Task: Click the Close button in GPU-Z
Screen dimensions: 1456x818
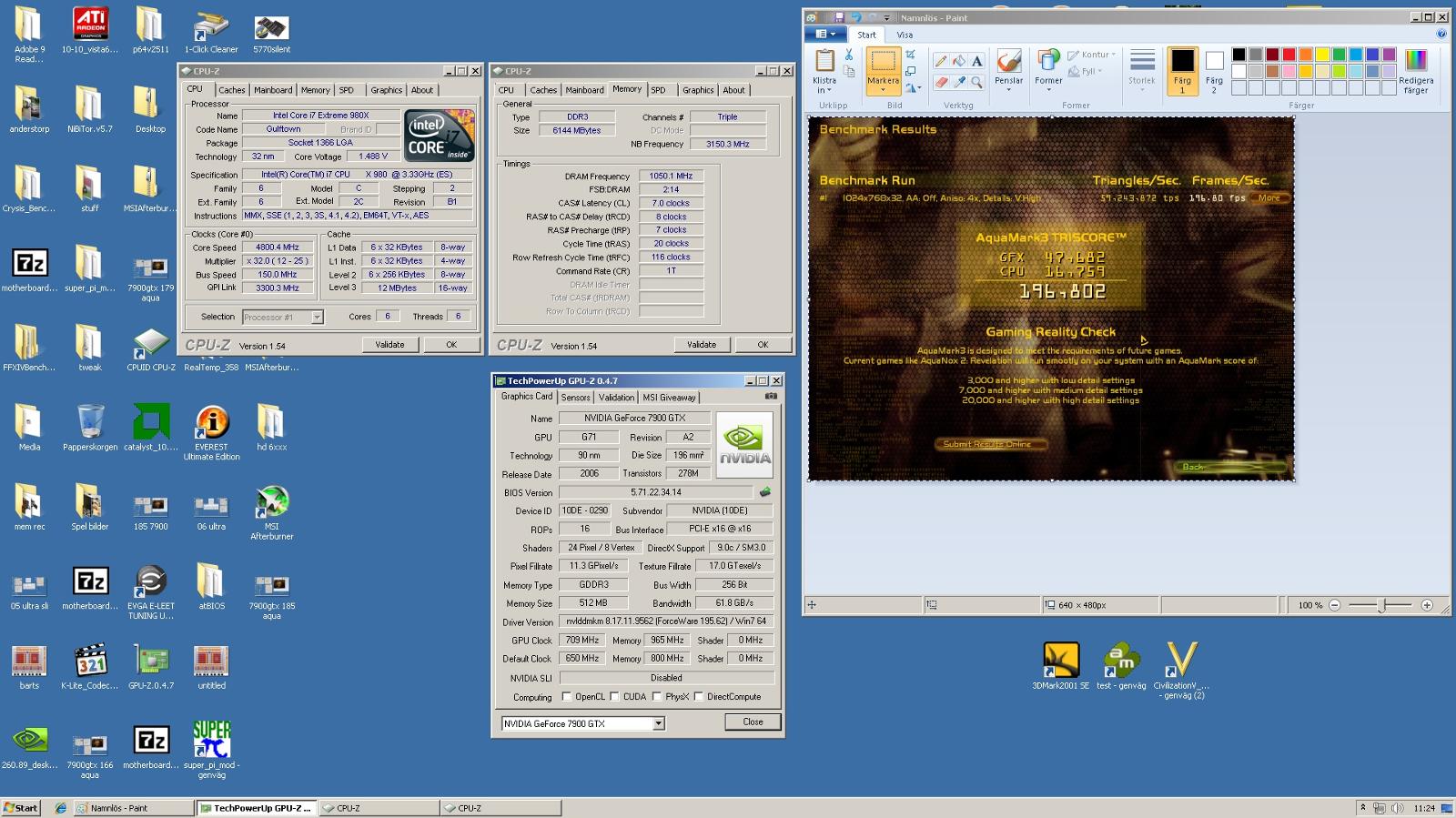Action: click(x=753, y=722)
